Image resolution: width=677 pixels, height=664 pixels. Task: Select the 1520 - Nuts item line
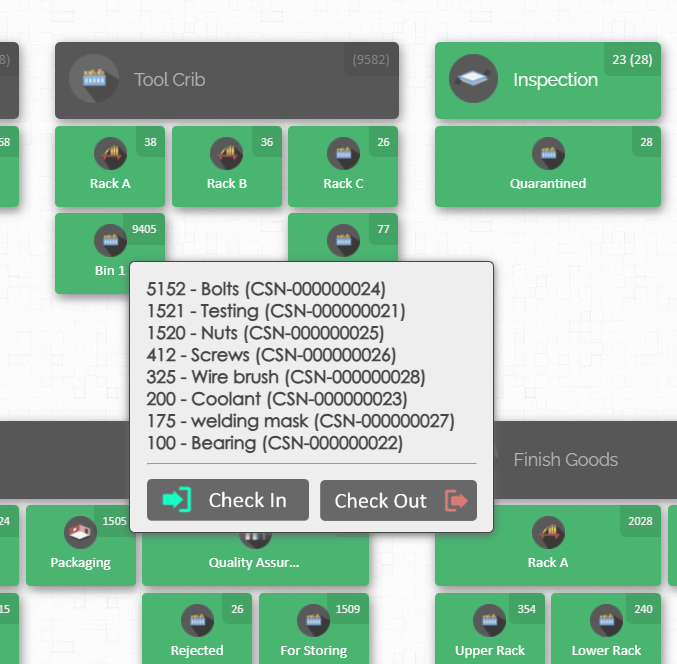(265, 333)
